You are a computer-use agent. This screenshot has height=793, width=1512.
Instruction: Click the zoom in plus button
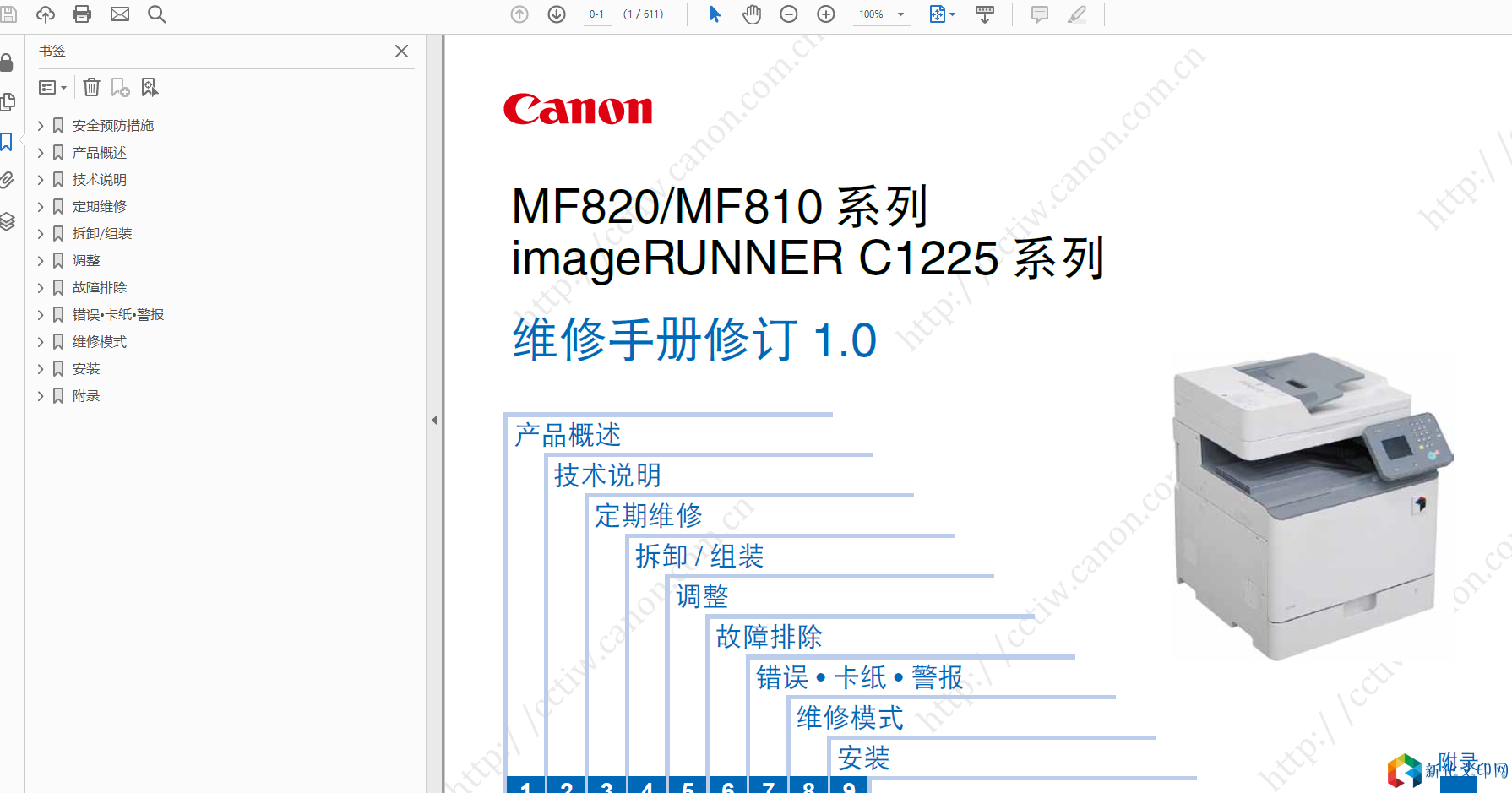[x=826, y=14]
